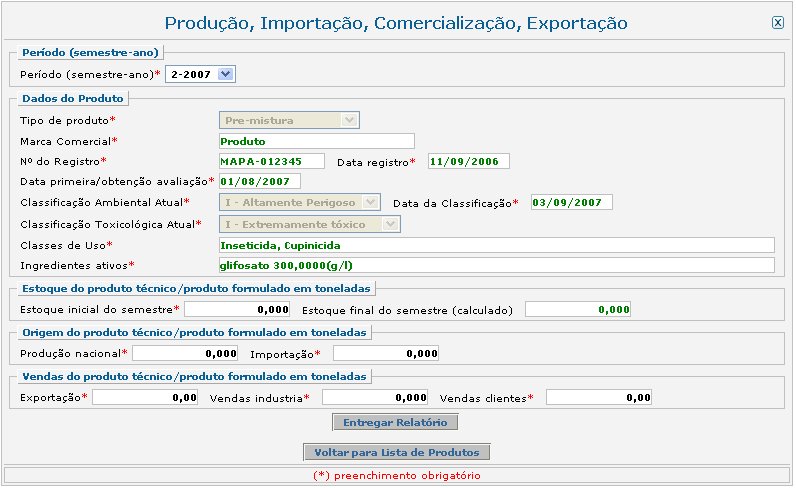Edit the Estoque inicial do semestre field
The width and height of the screenshot is (796, 488).
tap(237, 309)
